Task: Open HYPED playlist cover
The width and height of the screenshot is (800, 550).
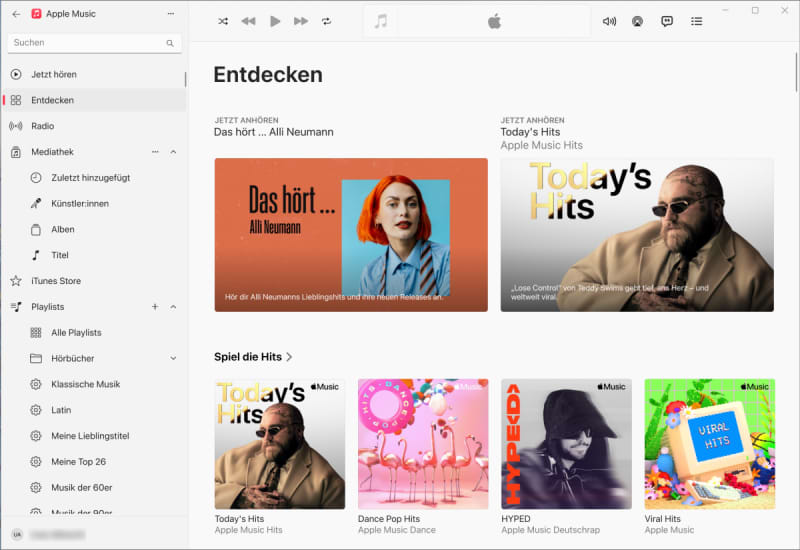Action: point(566,444)
